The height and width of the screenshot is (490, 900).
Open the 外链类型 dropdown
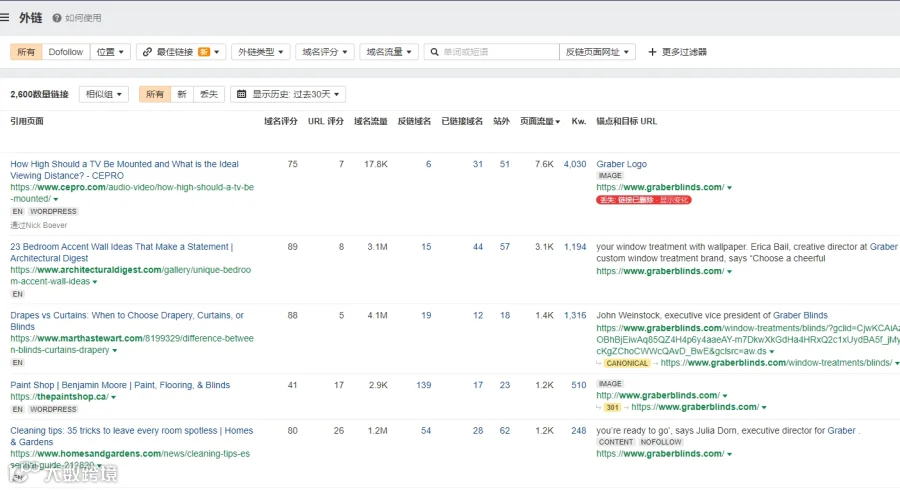pos(261,52)
